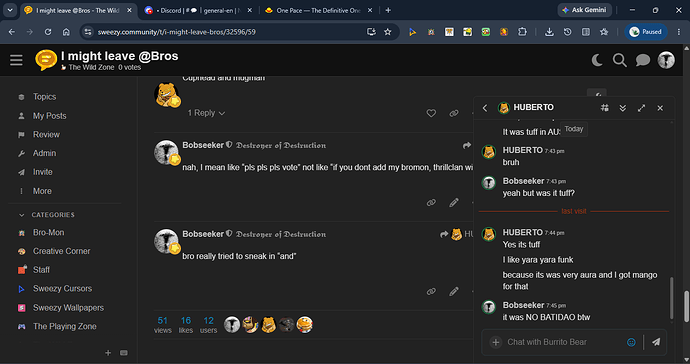The width and height of the screenshot is (690, 364).
Task: Like the Cuphead and mugman post
Action: pyautogui.click(x=431, y=113)
